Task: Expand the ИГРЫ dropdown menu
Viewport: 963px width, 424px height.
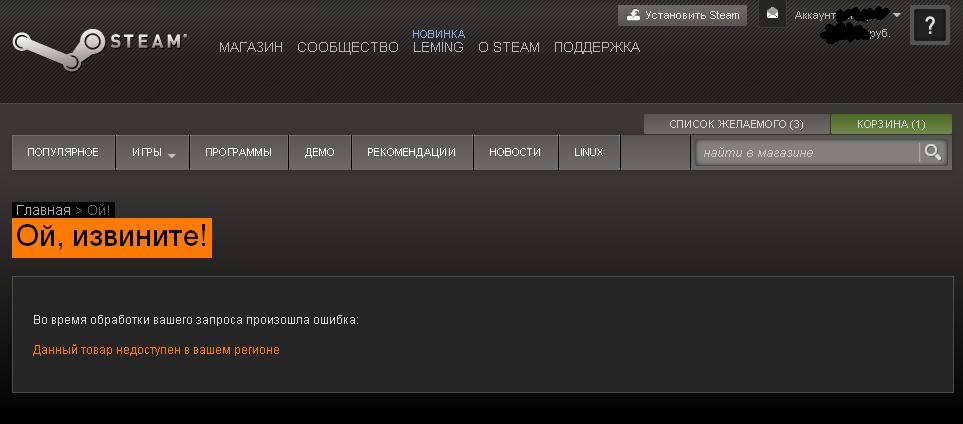Action: tap(152, 152)
